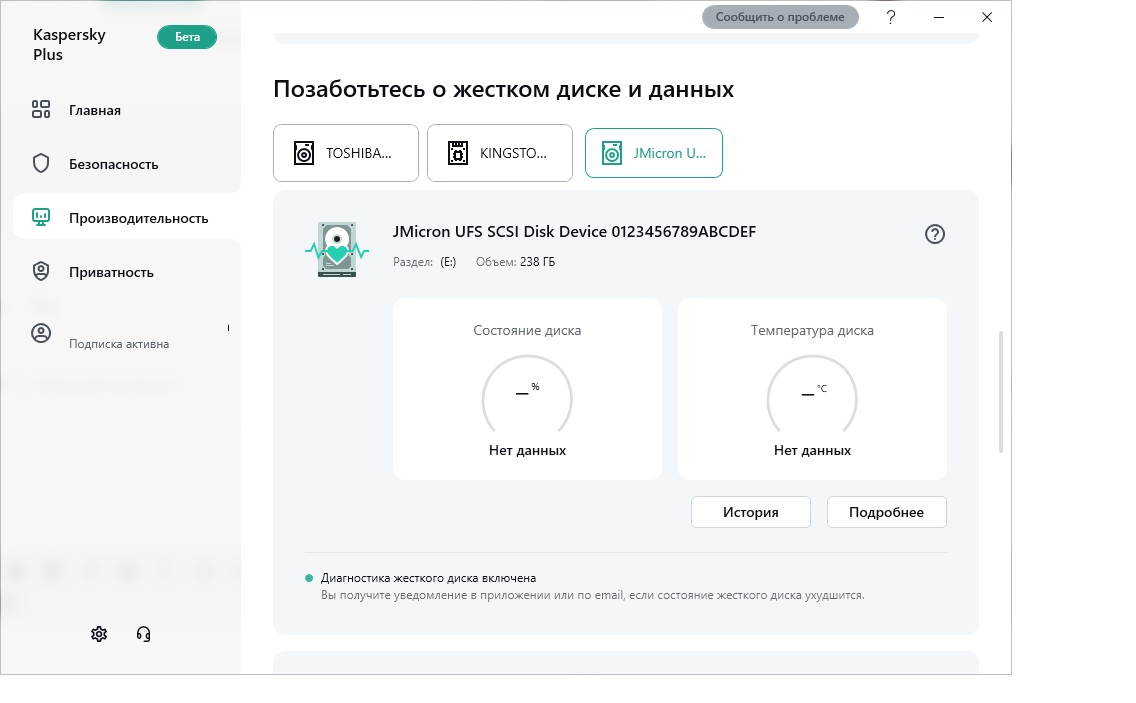Click the Состояние диска gauge
Image resolution: width=1136 pixels, height=703 pixels.
coord(527,394)
